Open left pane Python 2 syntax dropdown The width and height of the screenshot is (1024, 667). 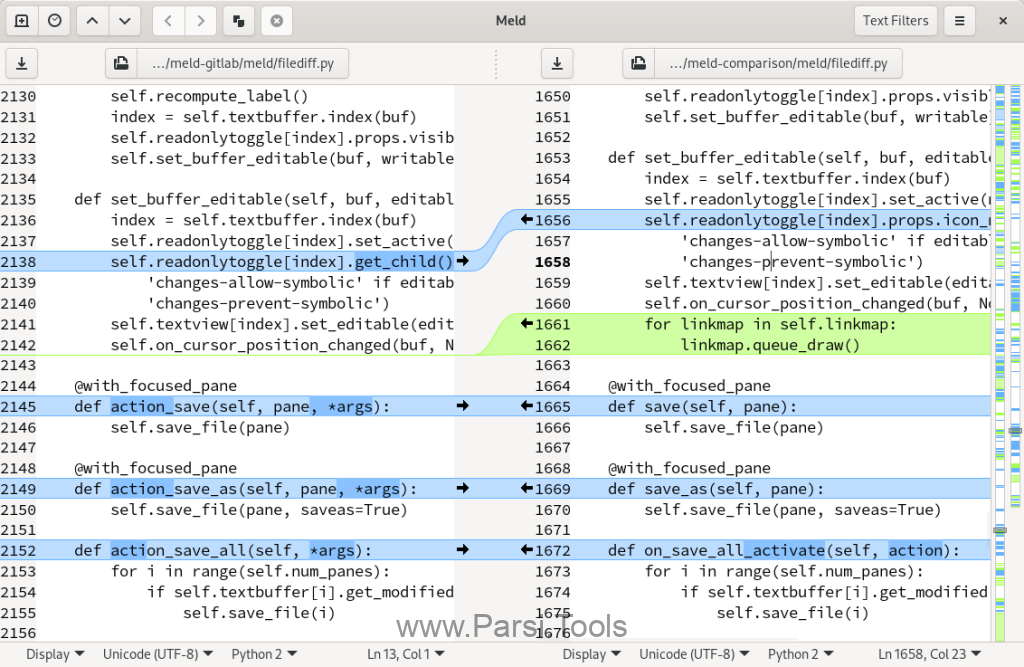[264, 654]
